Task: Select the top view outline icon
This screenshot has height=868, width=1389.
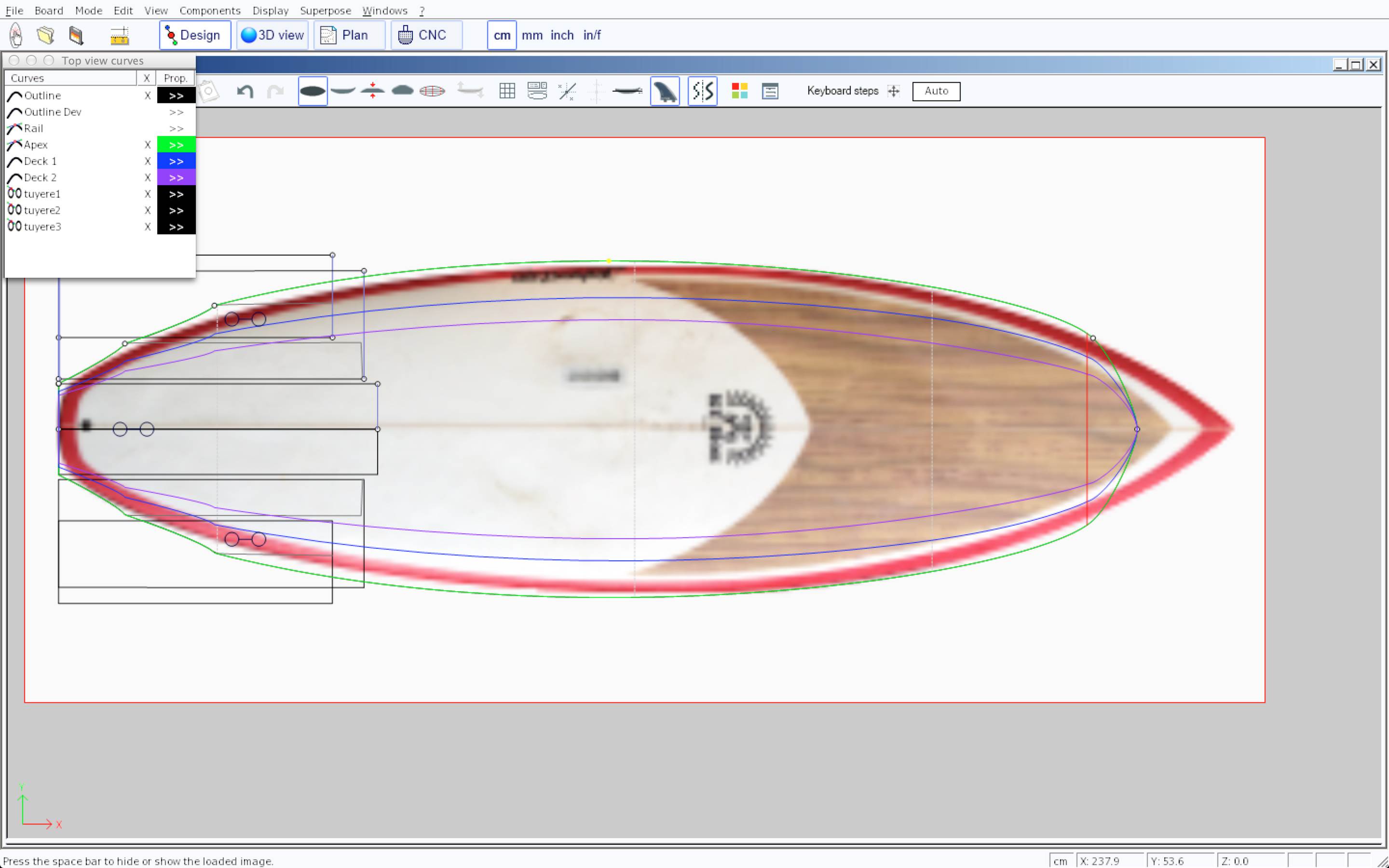Action: [312, 91]
